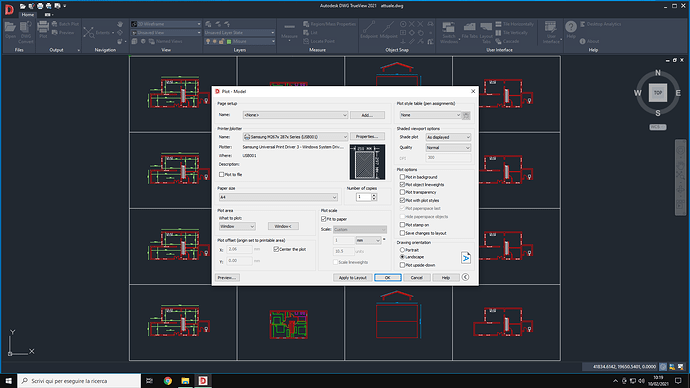Open the Page setup Name dropdown
The height and width of the screenshot is (388, 690).
(x=295, y=115)
